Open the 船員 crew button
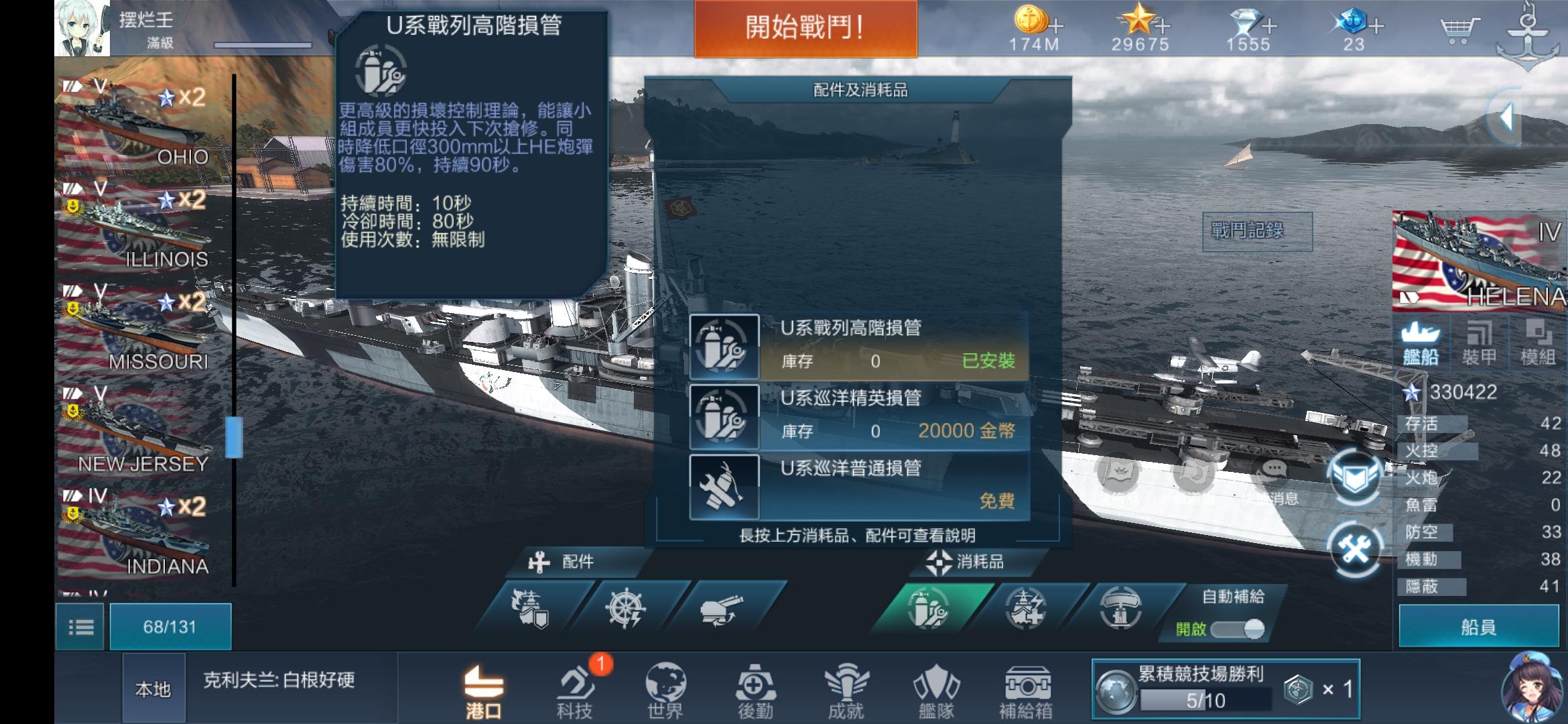The image size is (1568, 724). click(1479, 627)
